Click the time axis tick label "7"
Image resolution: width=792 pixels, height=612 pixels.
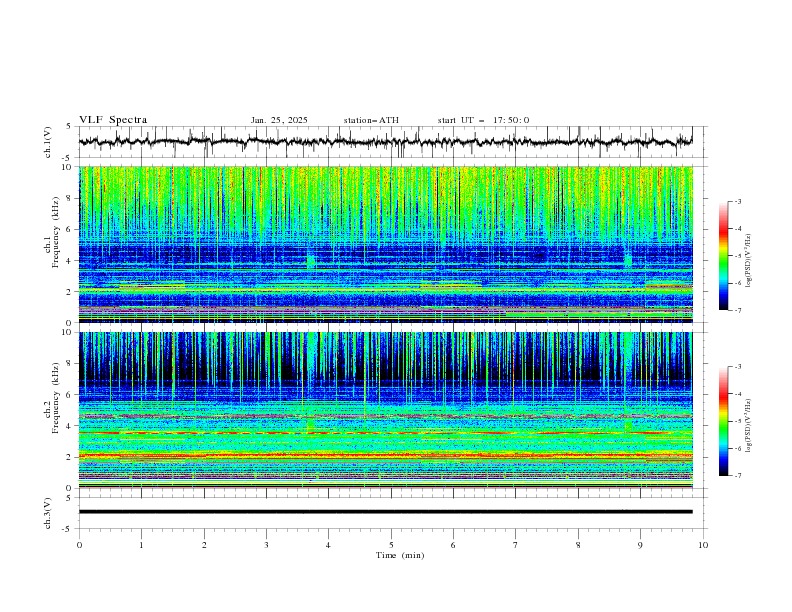[x=516, y=545]
